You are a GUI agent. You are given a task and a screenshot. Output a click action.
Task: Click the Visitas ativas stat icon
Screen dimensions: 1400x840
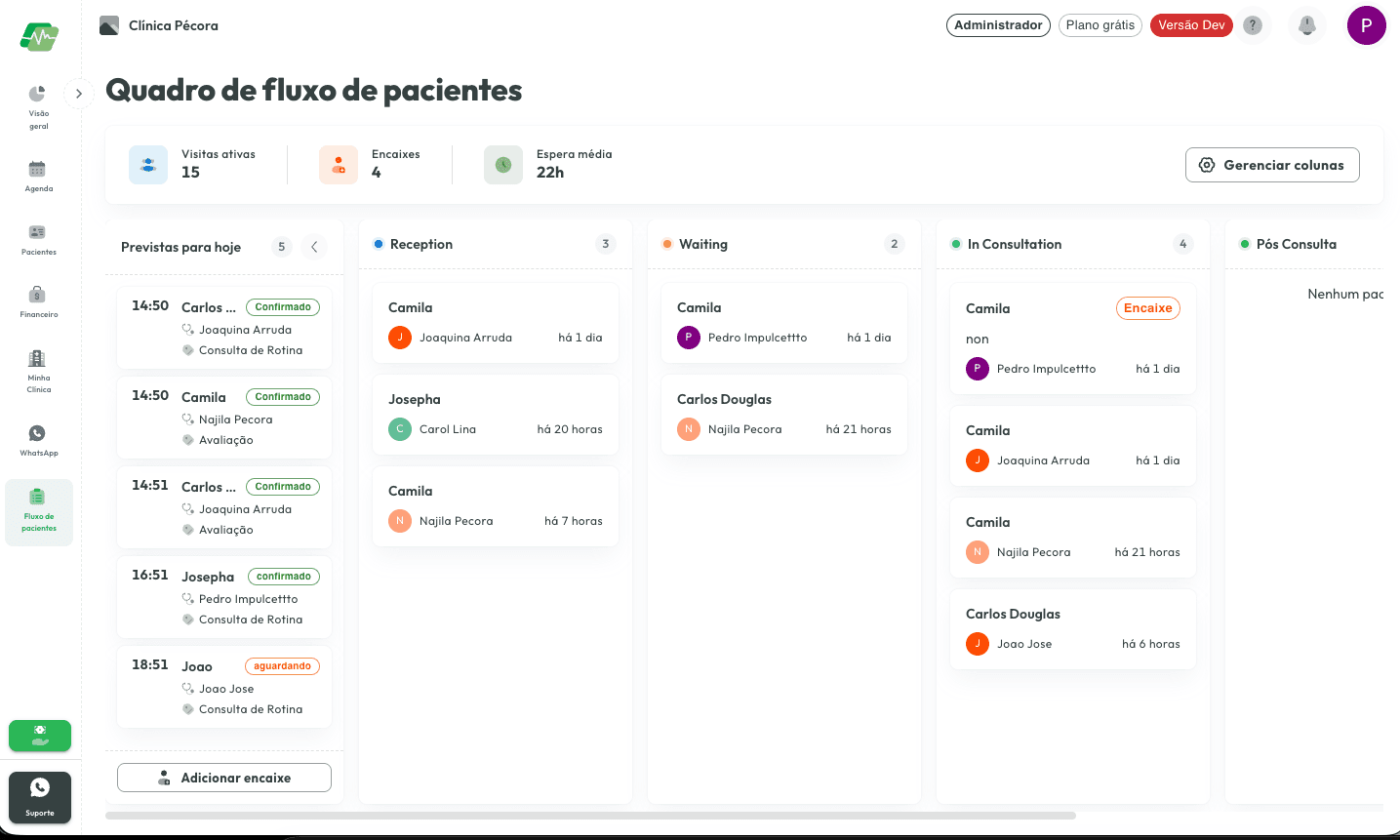148,165
